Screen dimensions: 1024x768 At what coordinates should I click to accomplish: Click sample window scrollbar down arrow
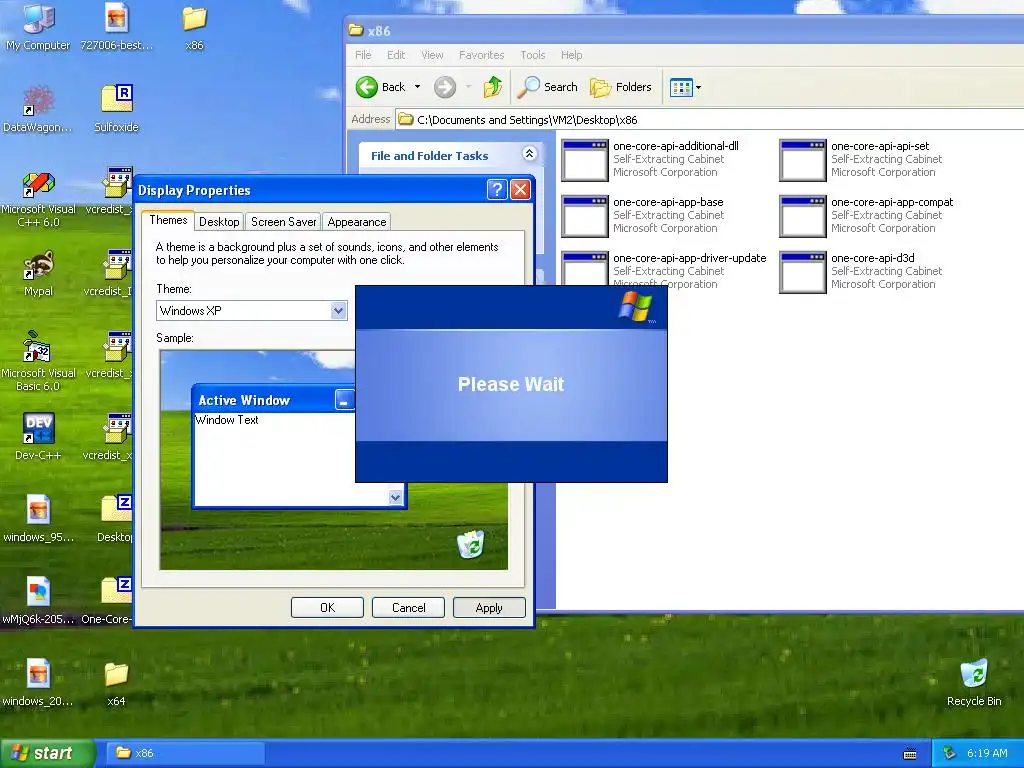pyautogui.click(x=395, y=498)
